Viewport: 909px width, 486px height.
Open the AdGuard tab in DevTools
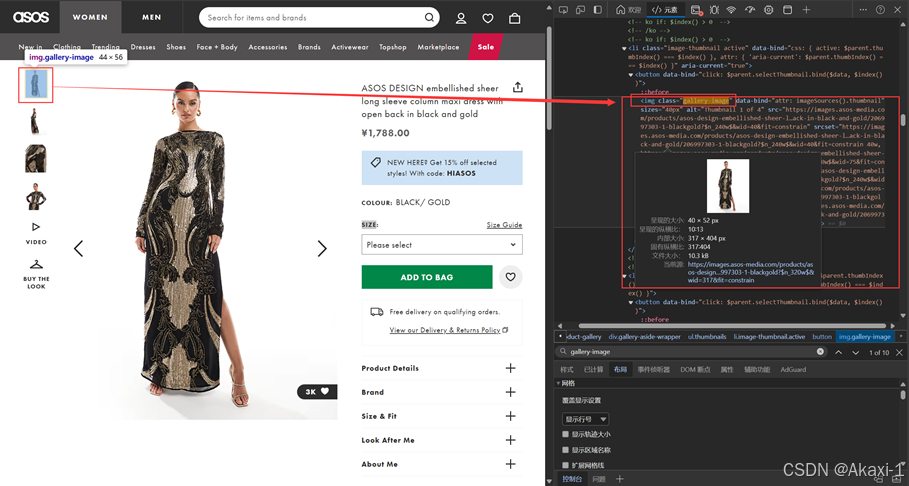[x=793, y=369]
